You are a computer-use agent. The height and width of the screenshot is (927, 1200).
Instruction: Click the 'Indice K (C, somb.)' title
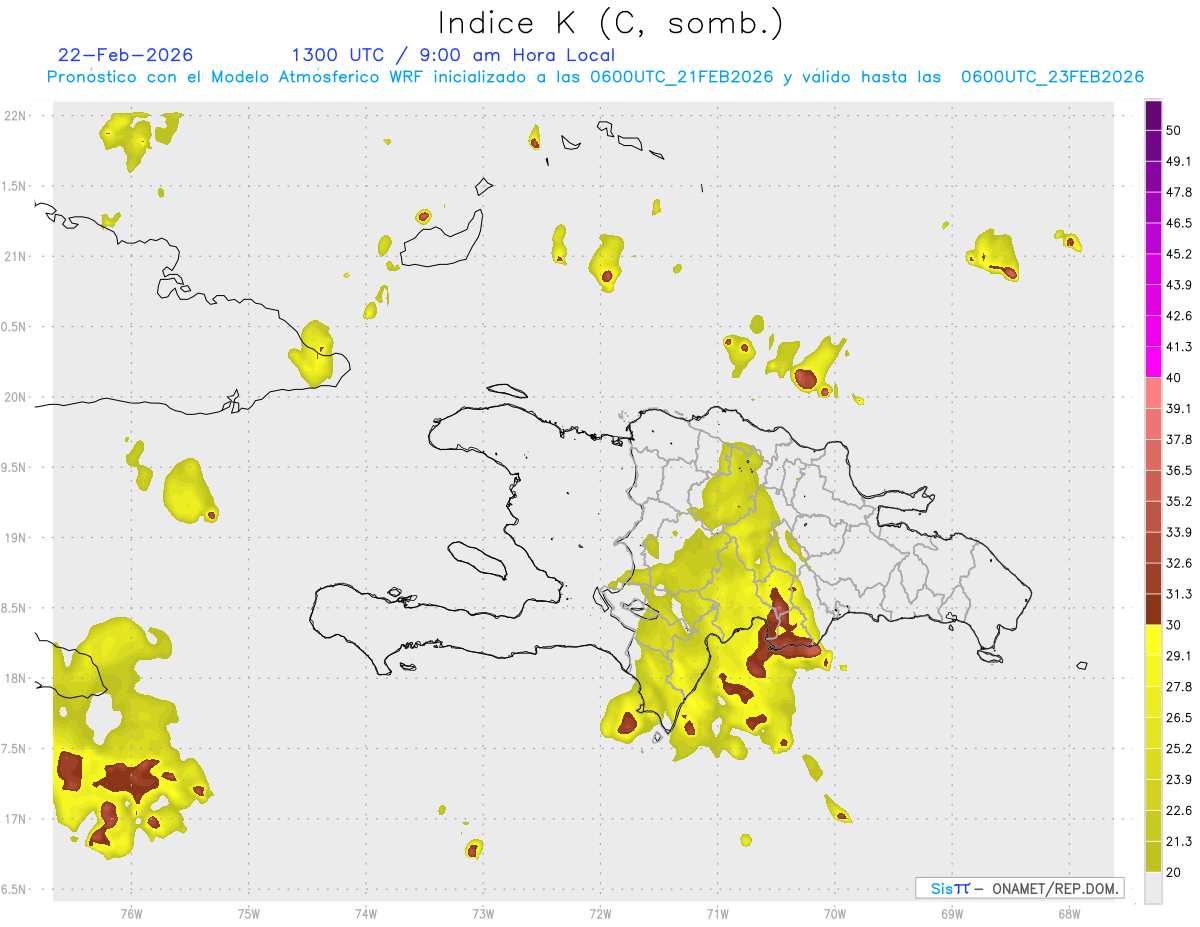[610, 24]
